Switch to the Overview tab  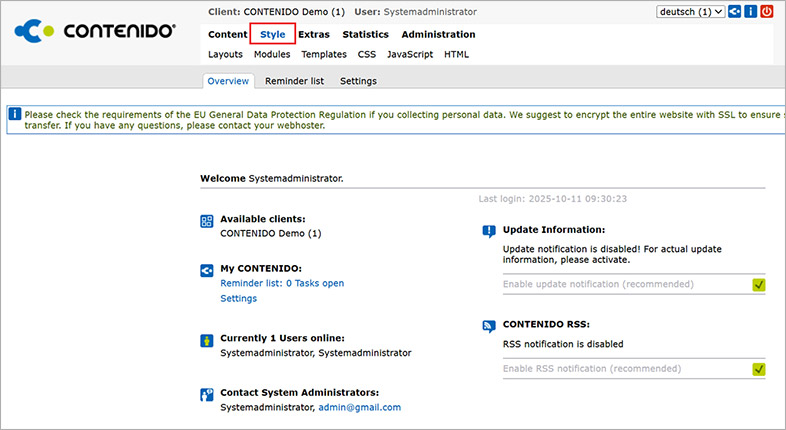click(x=228, y=81)
